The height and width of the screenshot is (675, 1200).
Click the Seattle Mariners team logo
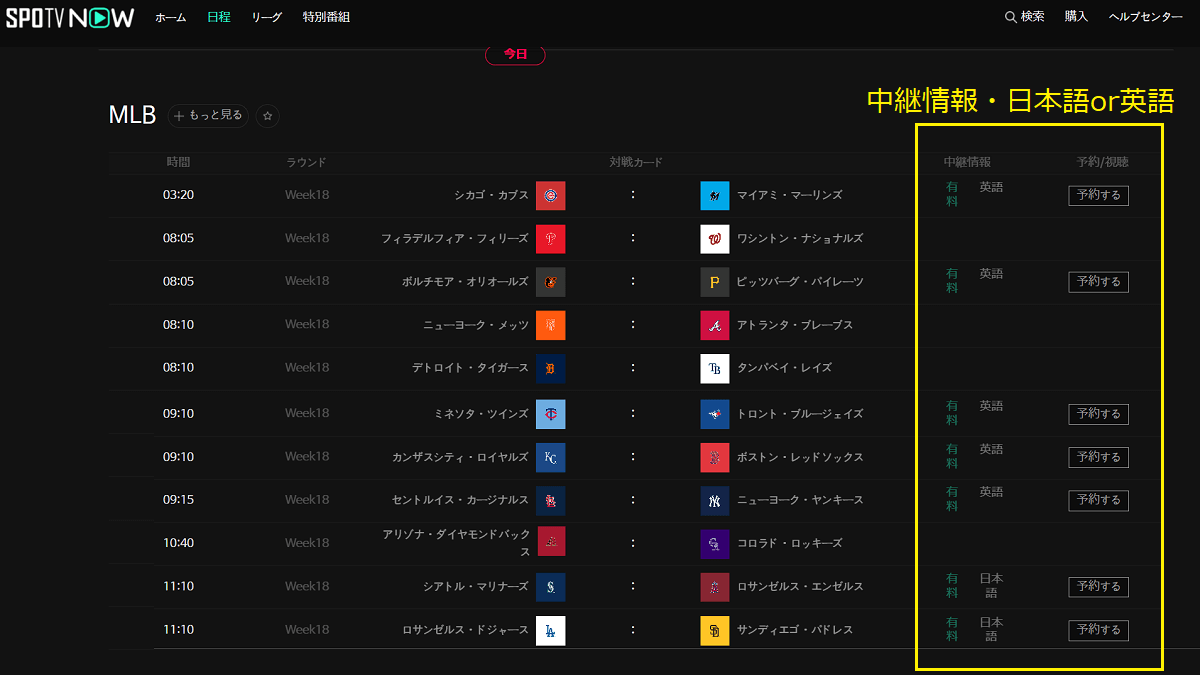(x=550, y=587)
